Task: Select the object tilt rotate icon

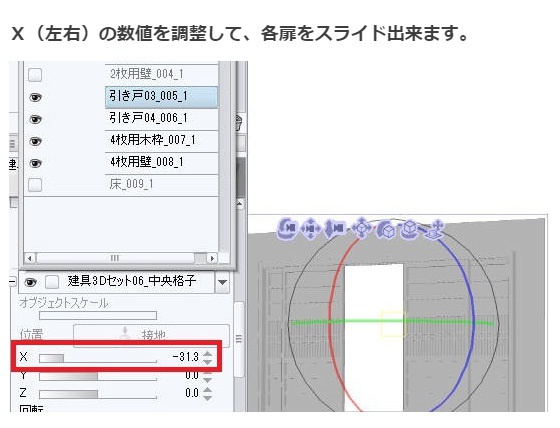Action: click(x=386, y=229)
